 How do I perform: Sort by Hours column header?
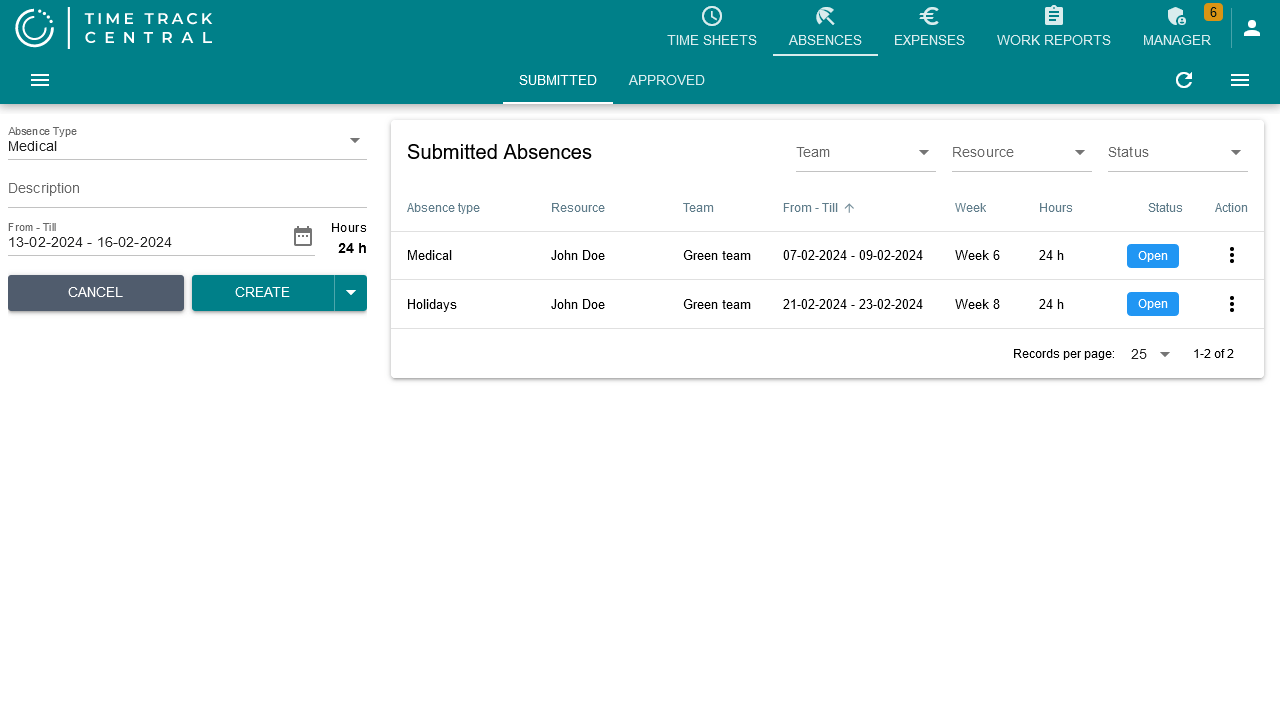pyautogui.click(x=1056, y=208)
